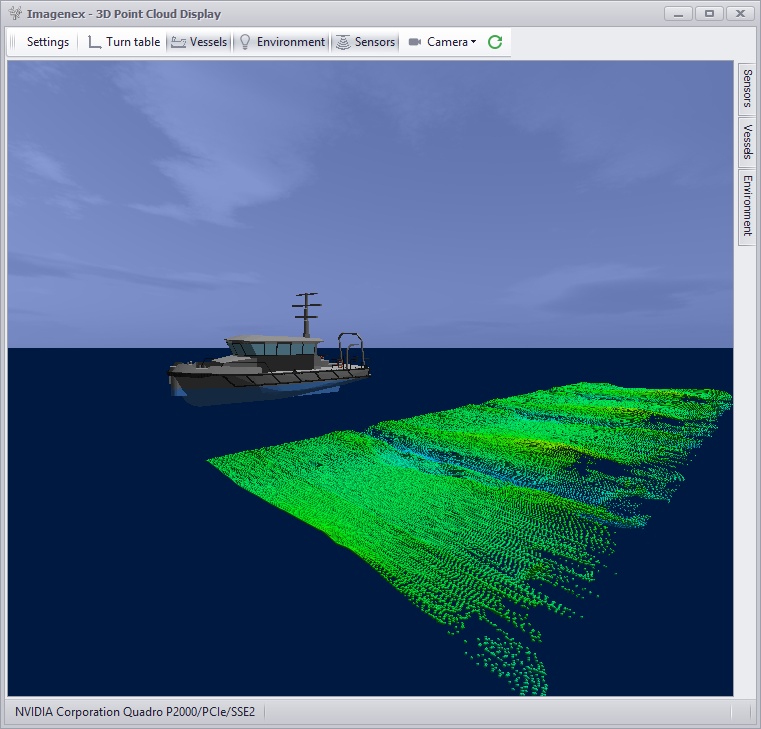Open Settings from the toolbar
Image resolution: width=761 pixels, height=729 pixels.
(47, 42)
